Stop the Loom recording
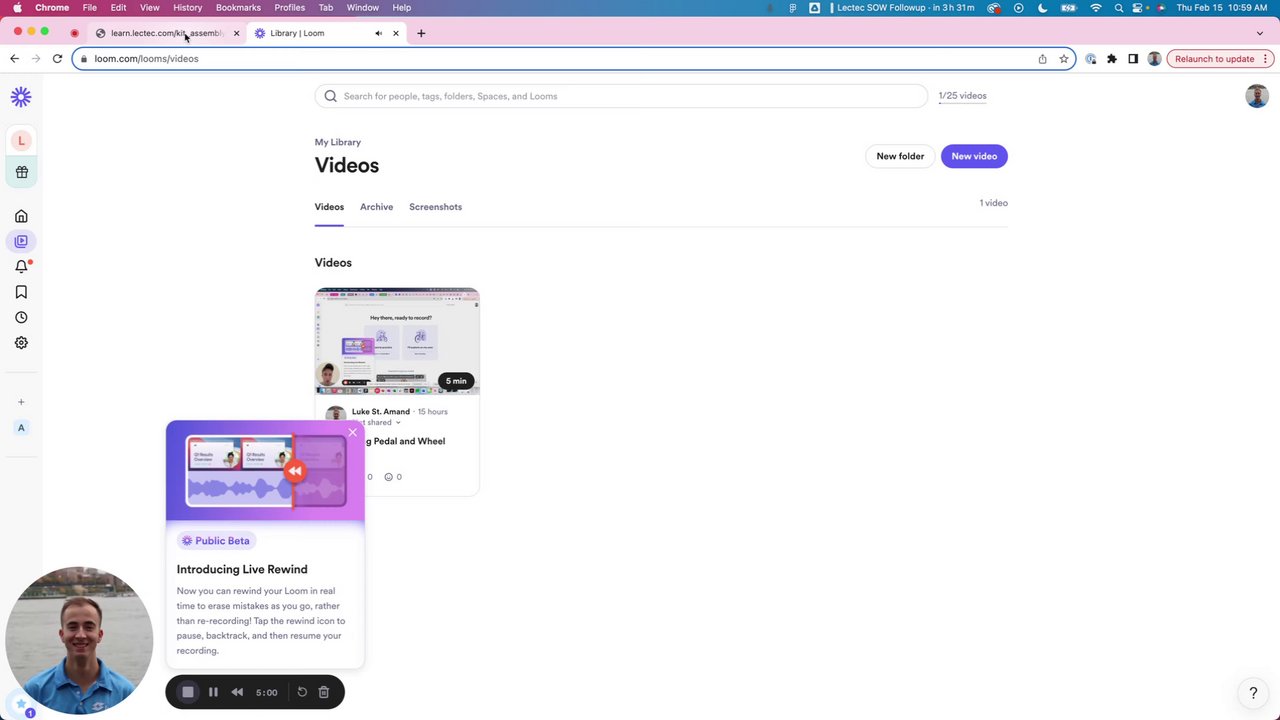This screenshot has height=720, width=1280. pos(188,692)
